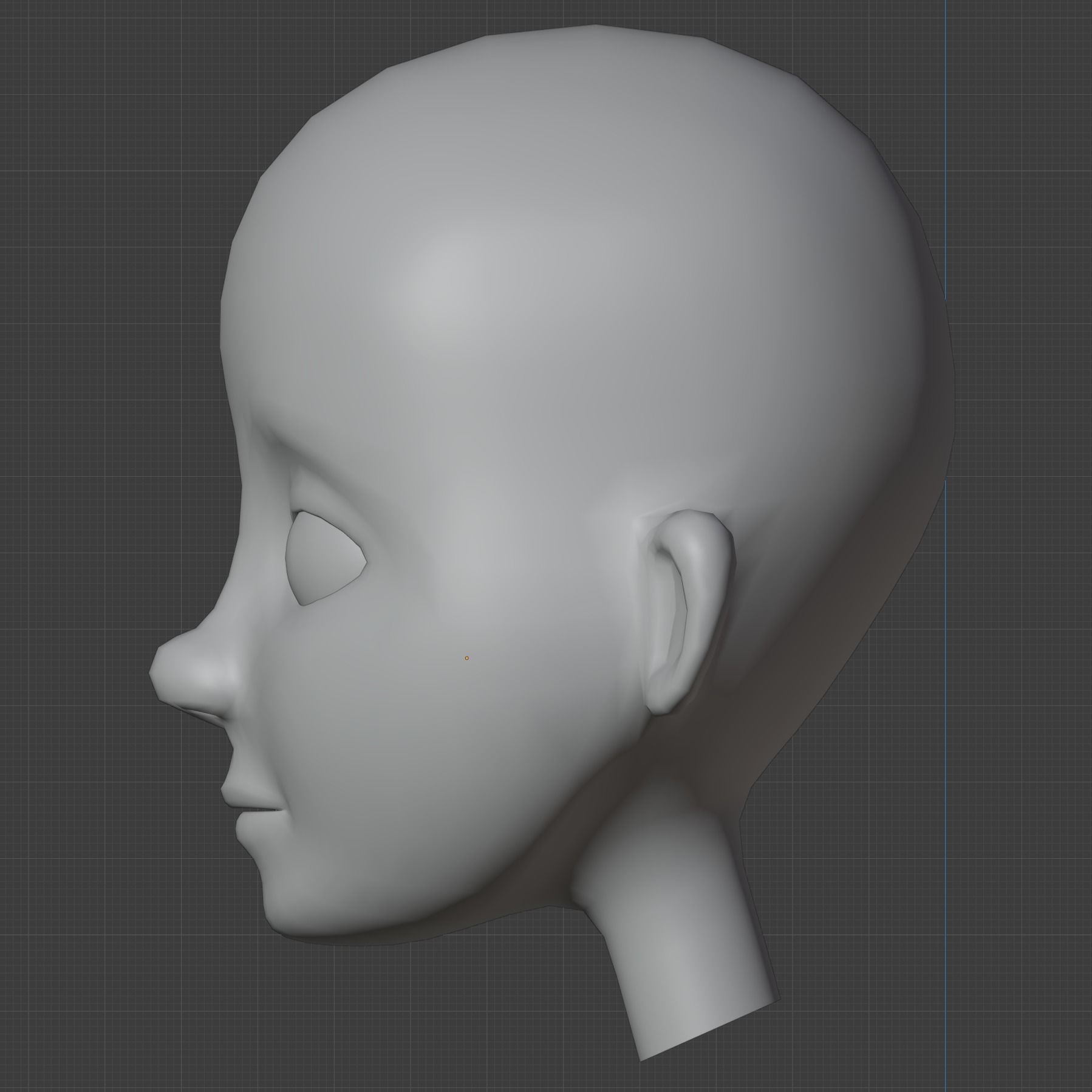
Task: Select the head model's ear
Action: [x=686, y=613]
